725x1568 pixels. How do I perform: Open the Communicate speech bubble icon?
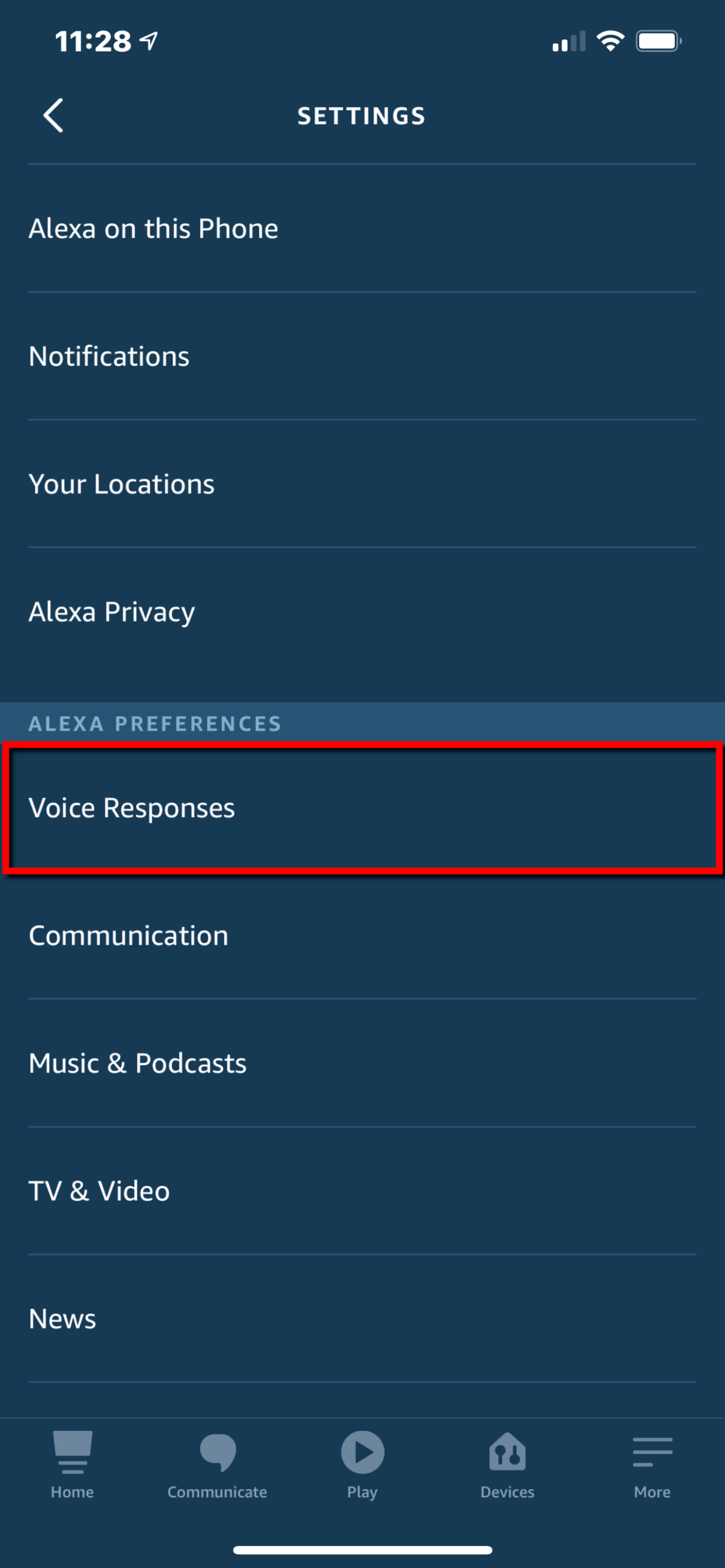(x=218, y=1452)
